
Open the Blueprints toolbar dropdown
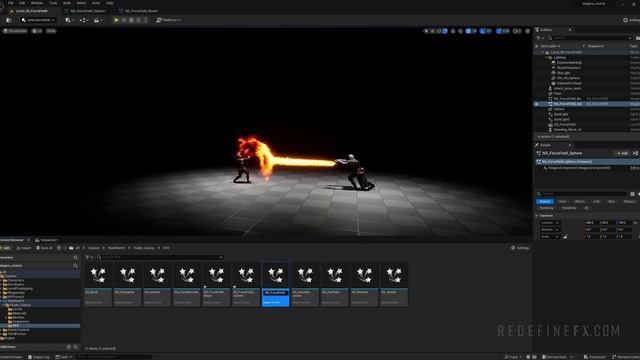(84, 20)
